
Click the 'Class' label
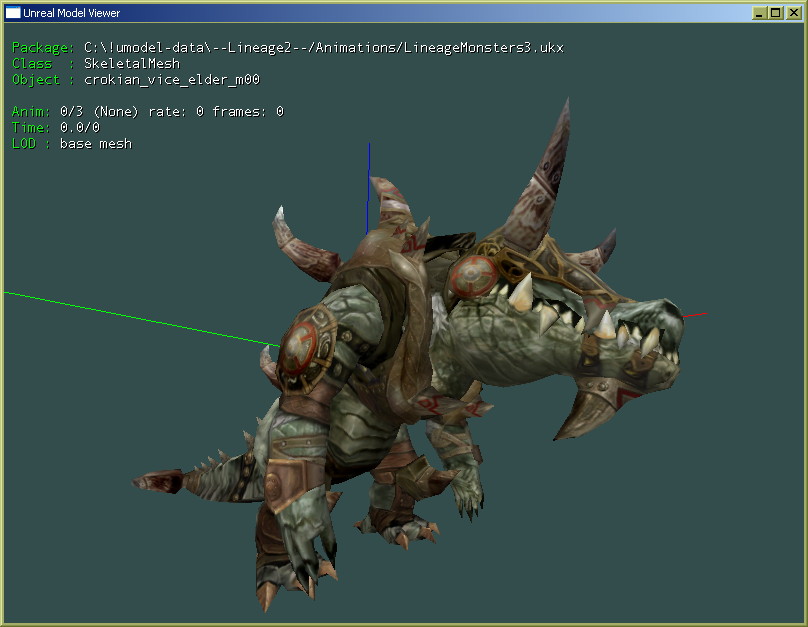31,63
